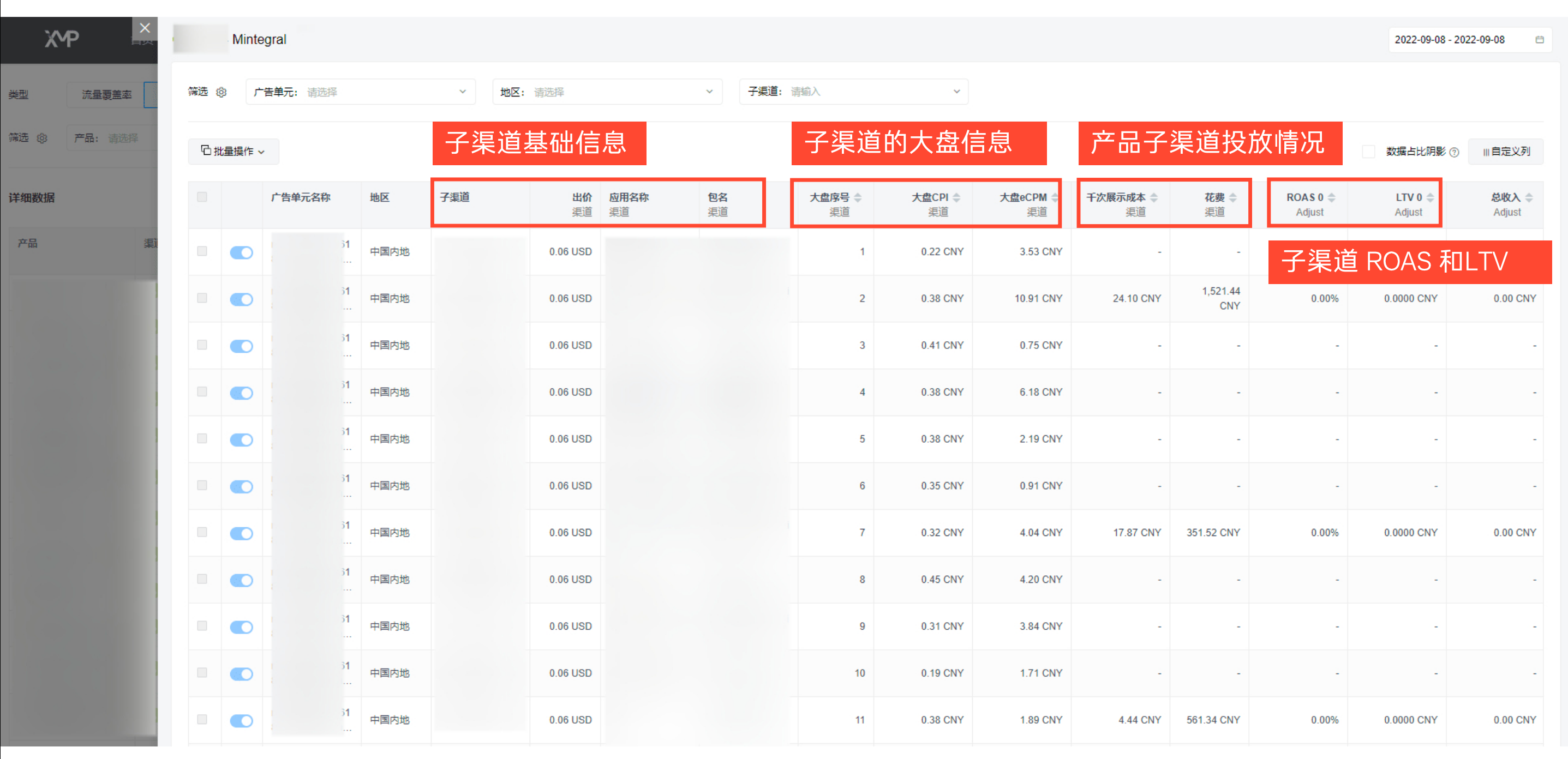Expand the 批量操作 dropdown menu
The height and width of the screenshot is (759, 1568).
tap(262, 152)
